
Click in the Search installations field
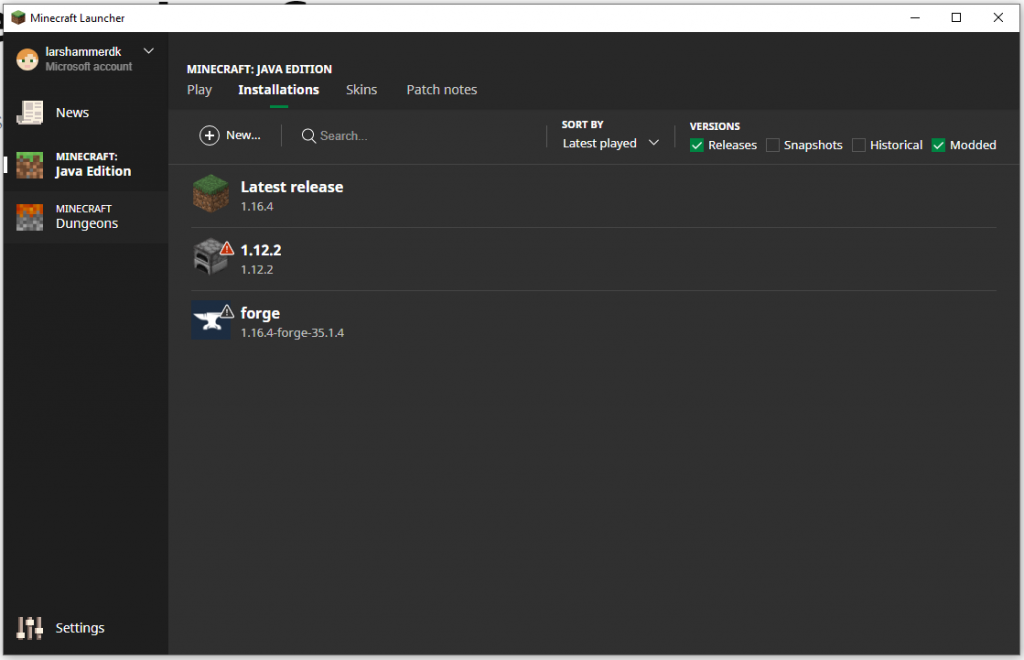coord(418,136)
